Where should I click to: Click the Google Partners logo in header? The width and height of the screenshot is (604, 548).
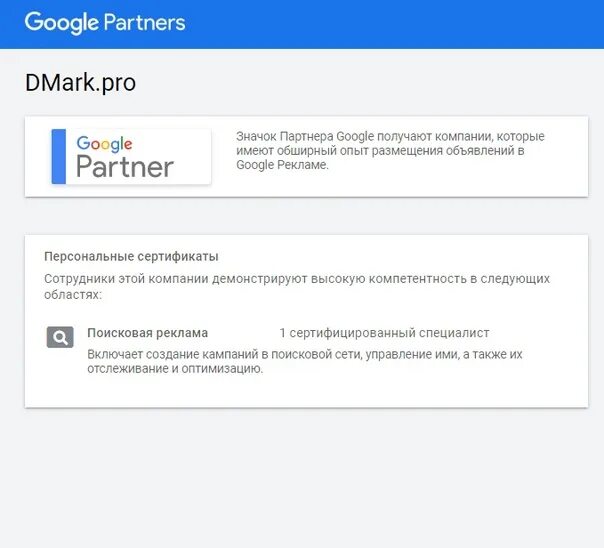click(x=105, y=23)
